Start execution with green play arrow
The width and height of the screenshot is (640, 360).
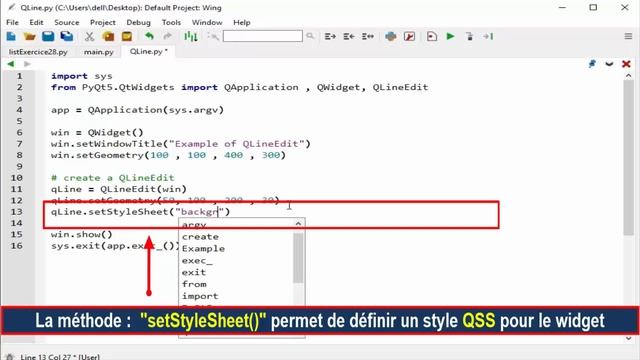tap(451, 37)
